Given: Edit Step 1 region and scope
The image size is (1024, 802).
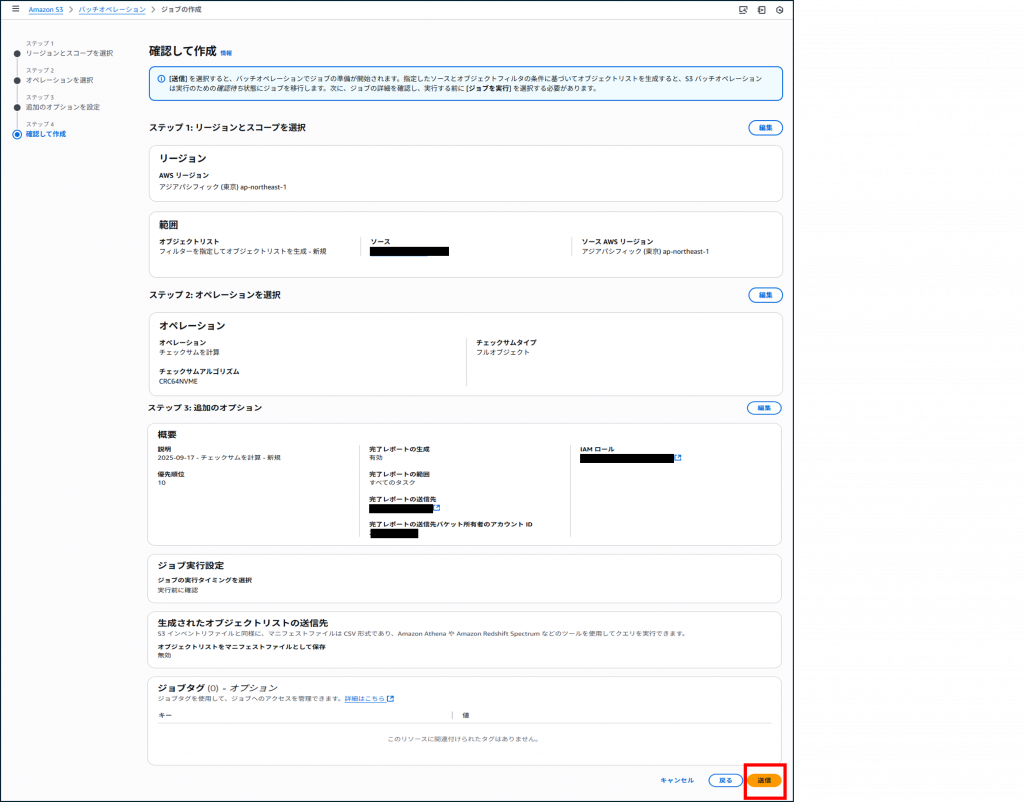Looking at the screenshot, I should point(765,128).
